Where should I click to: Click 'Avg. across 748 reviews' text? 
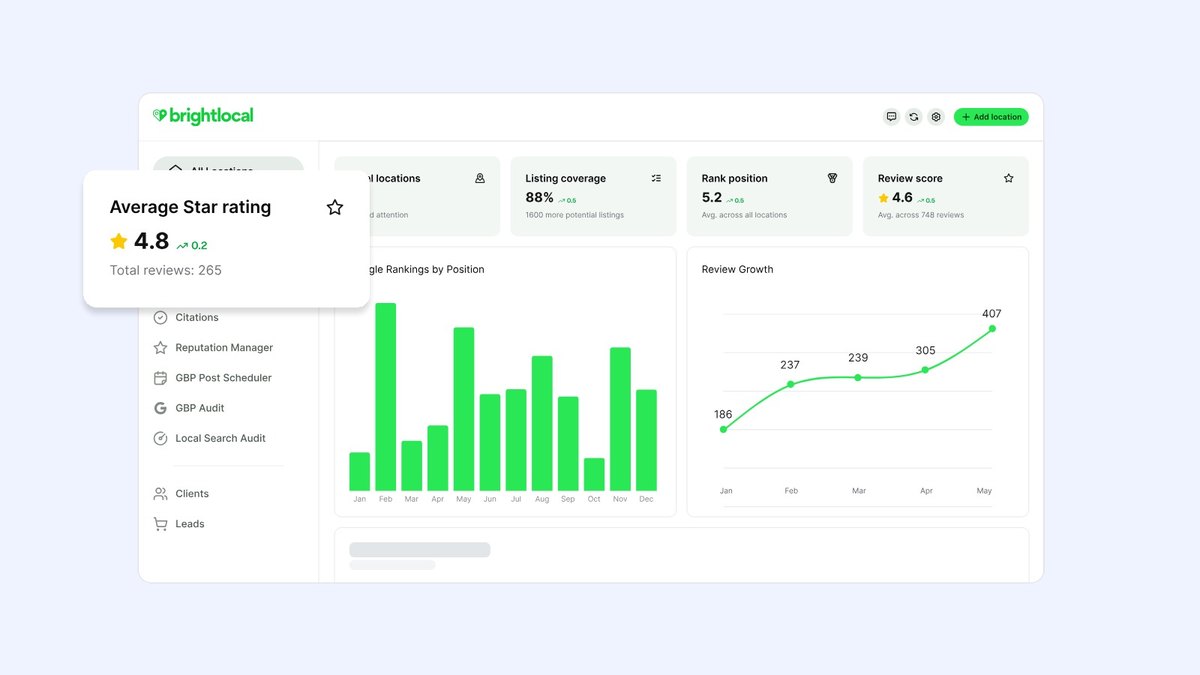click(x=921, y=215)
